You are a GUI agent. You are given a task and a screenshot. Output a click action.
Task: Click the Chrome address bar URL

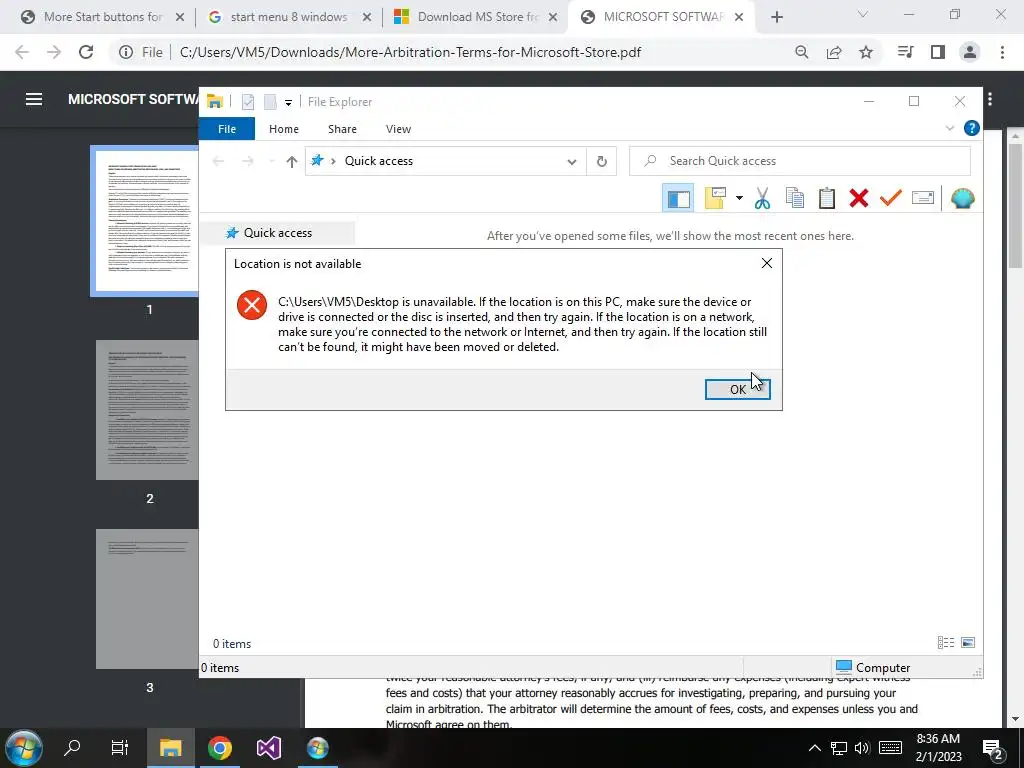click(x=410, y=52)
